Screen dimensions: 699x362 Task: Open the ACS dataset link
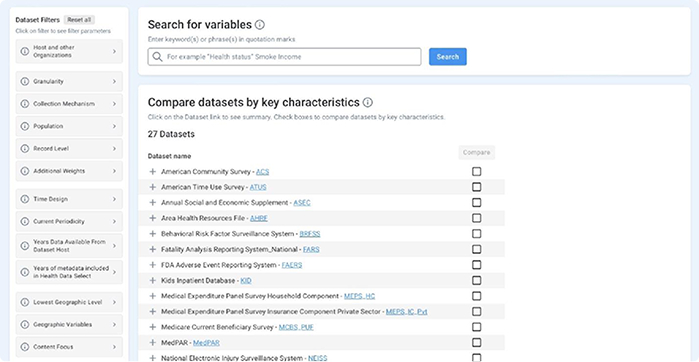coord(263,172)
